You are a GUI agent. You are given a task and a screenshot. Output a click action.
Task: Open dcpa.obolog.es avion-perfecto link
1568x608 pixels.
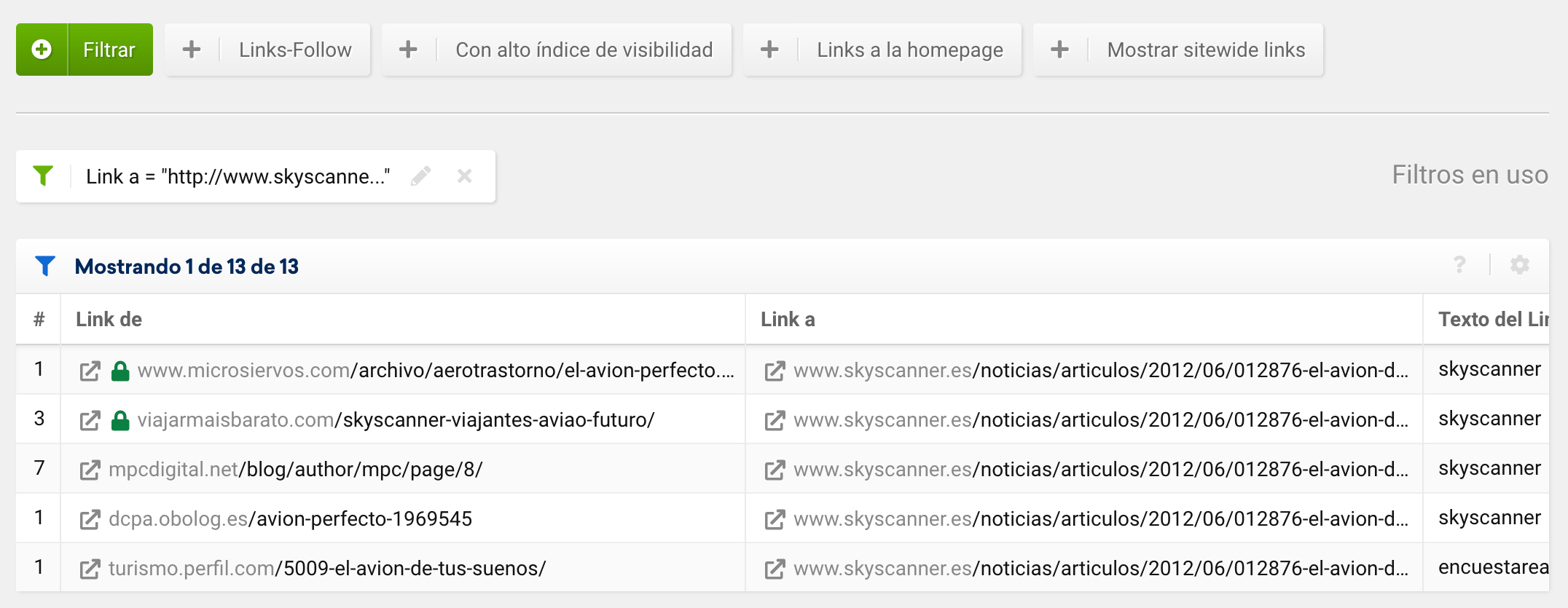pos(290,519)
